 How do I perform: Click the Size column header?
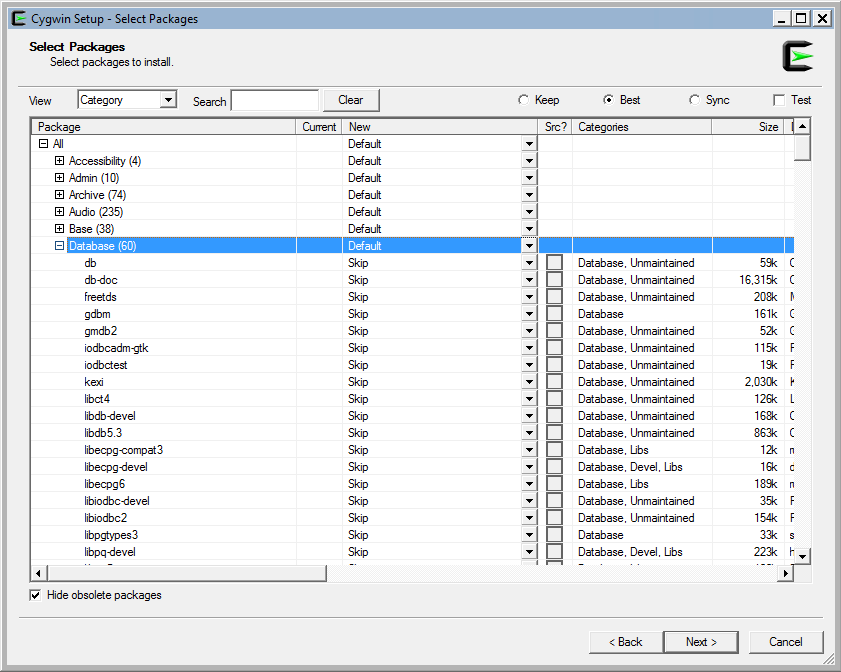tap(748, 127)
